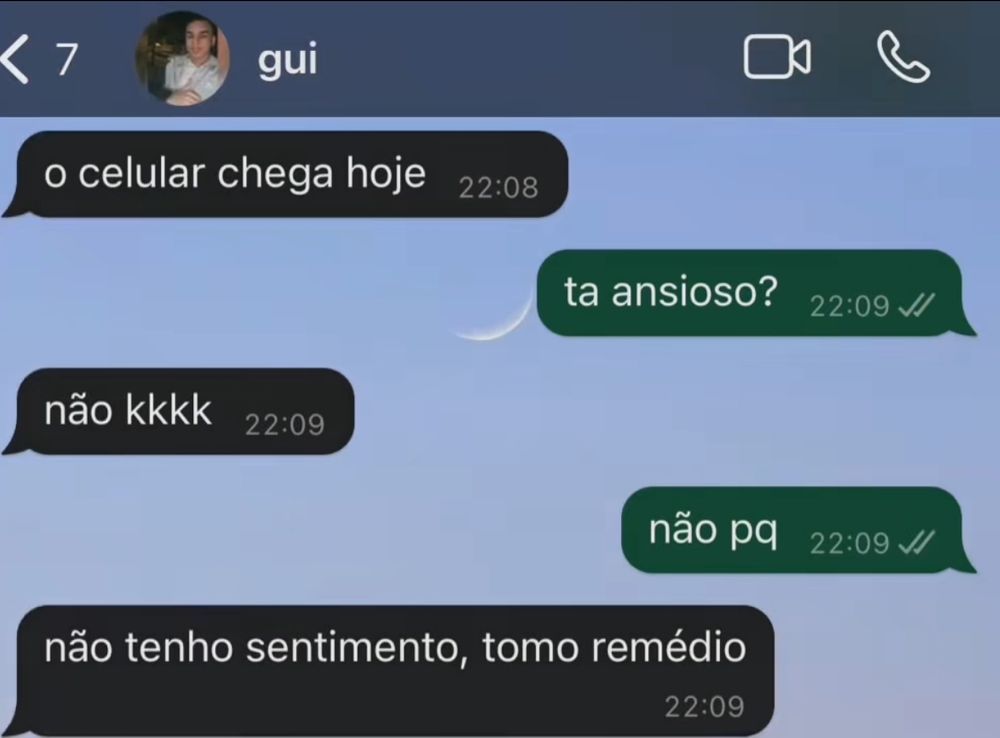Tap read-receipt checkmarks on 'ta ansioso?'
This screenshot has width=1000, height=738.
click(x=916, y=306)
